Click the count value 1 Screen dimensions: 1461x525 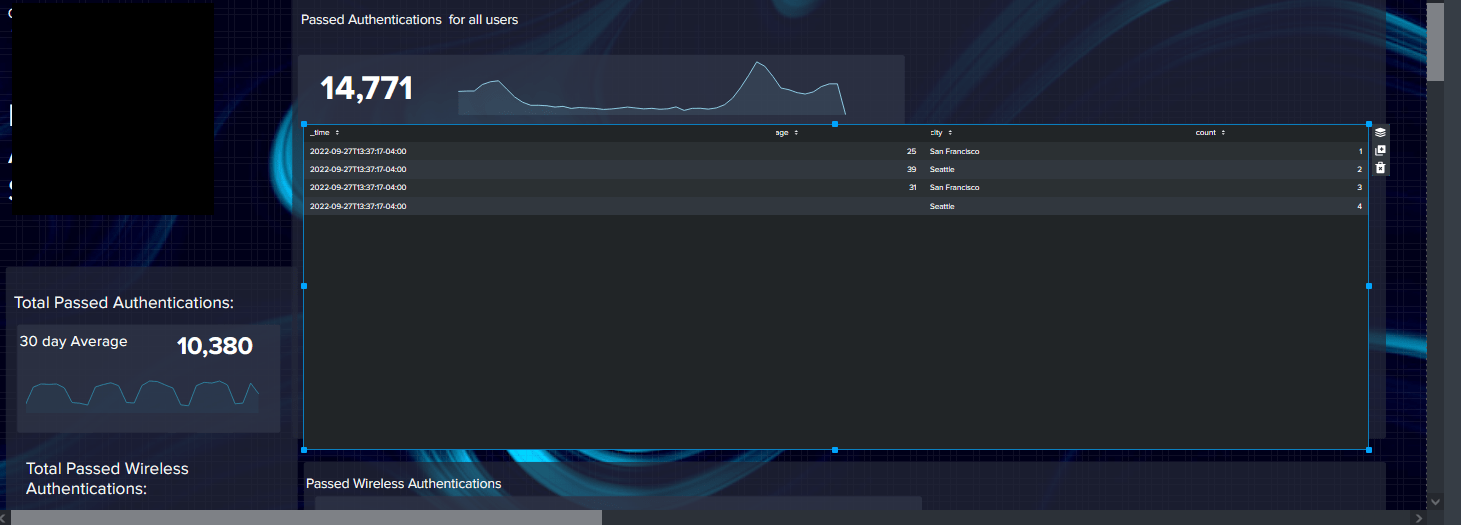pos(1360,152)
